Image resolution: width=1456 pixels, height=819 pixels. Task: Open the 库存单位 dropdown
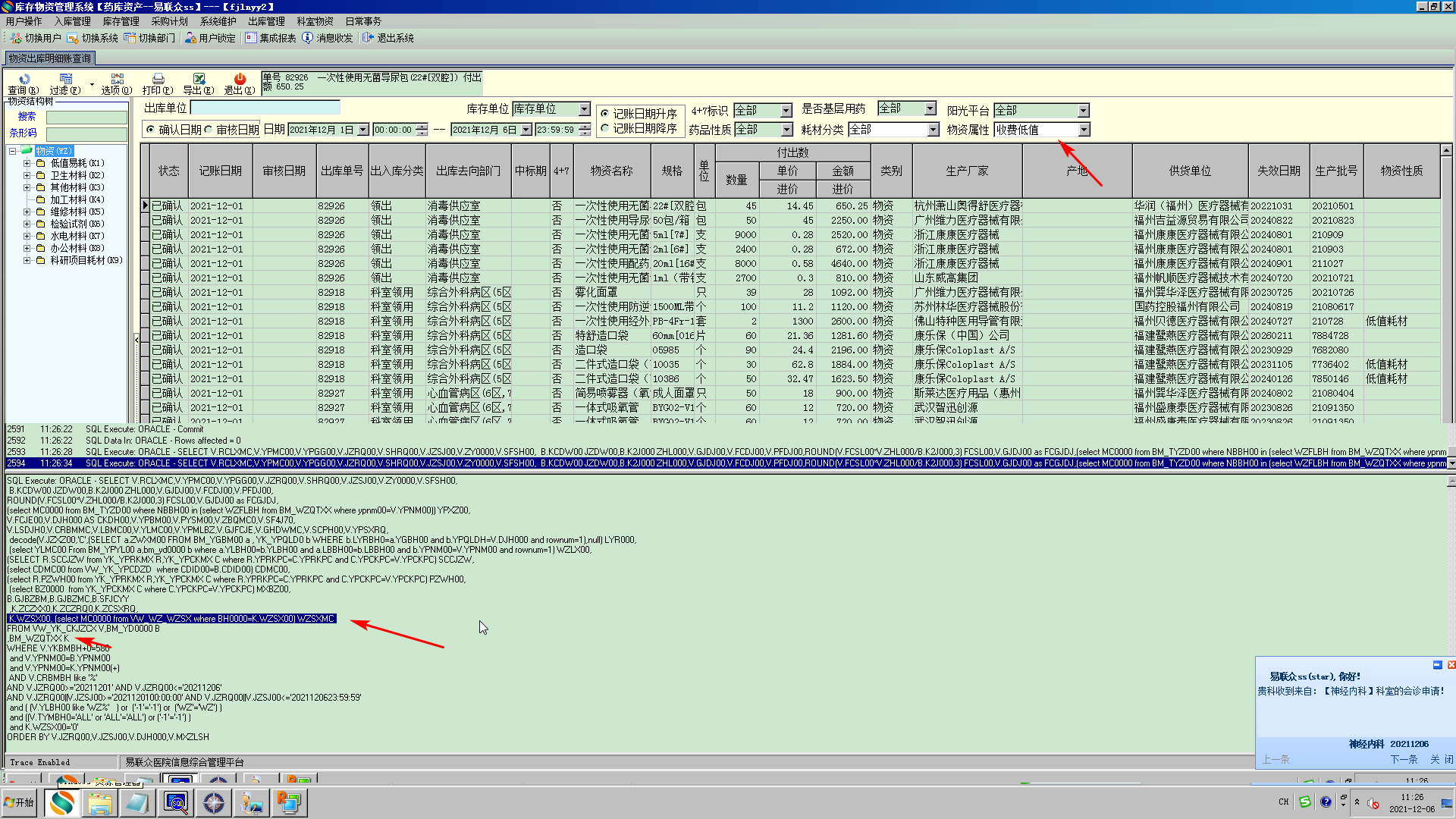(x=584, y=109)
